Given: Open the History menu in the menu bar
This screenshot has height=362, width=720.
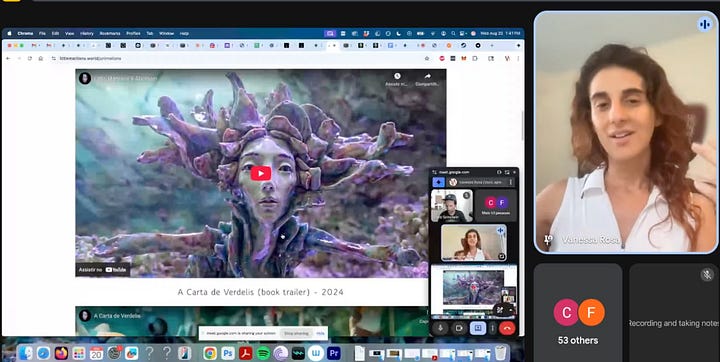Looking at the screenshot, I should (x=87, y=34).
